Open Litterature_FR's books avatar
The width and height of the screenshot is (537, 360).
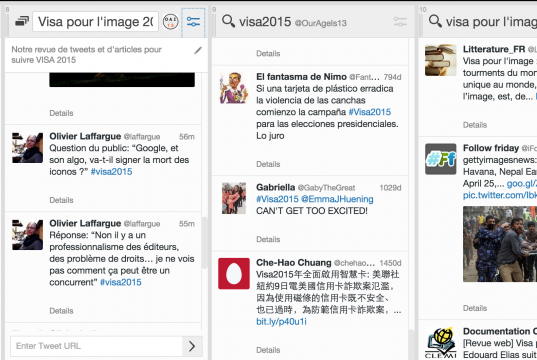pyautogui.click(x=441, y=60)
